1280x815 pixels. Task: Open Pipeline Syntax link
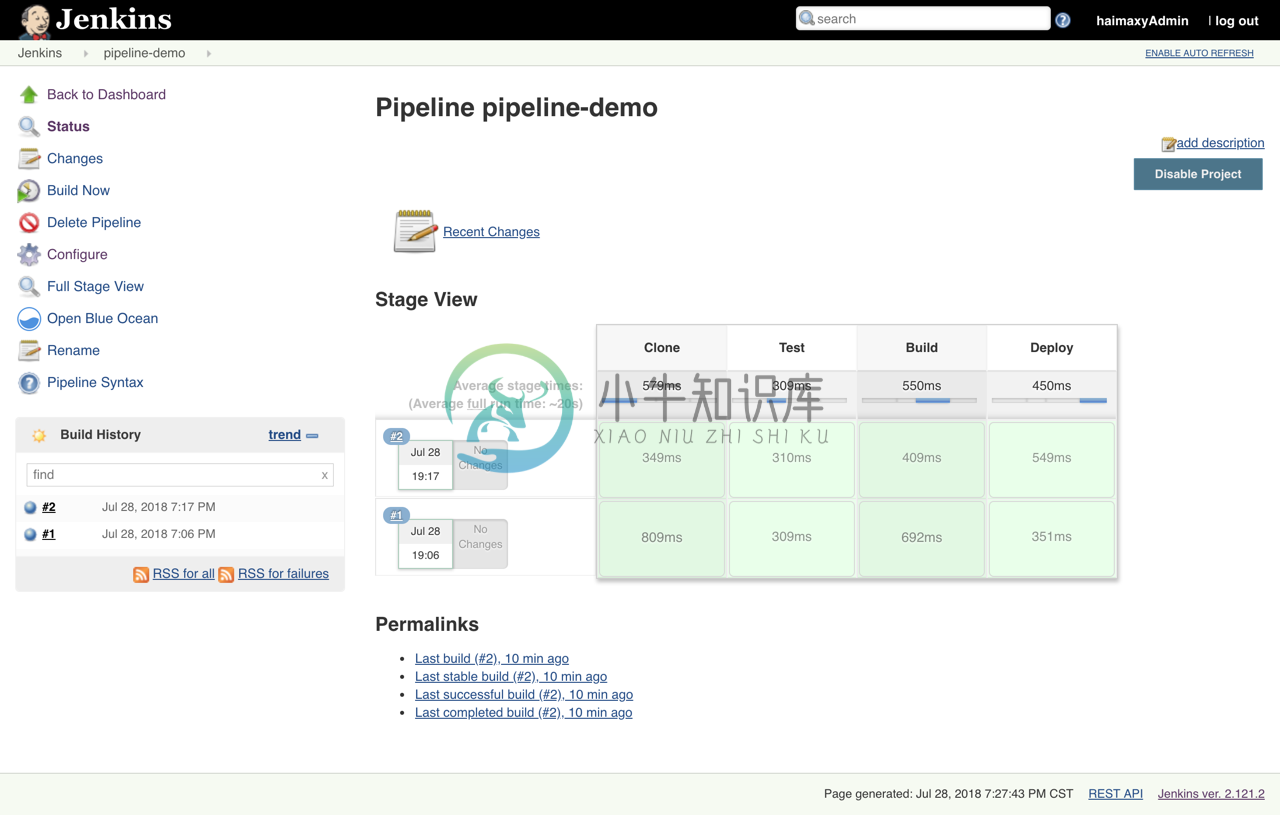point(95,383)
